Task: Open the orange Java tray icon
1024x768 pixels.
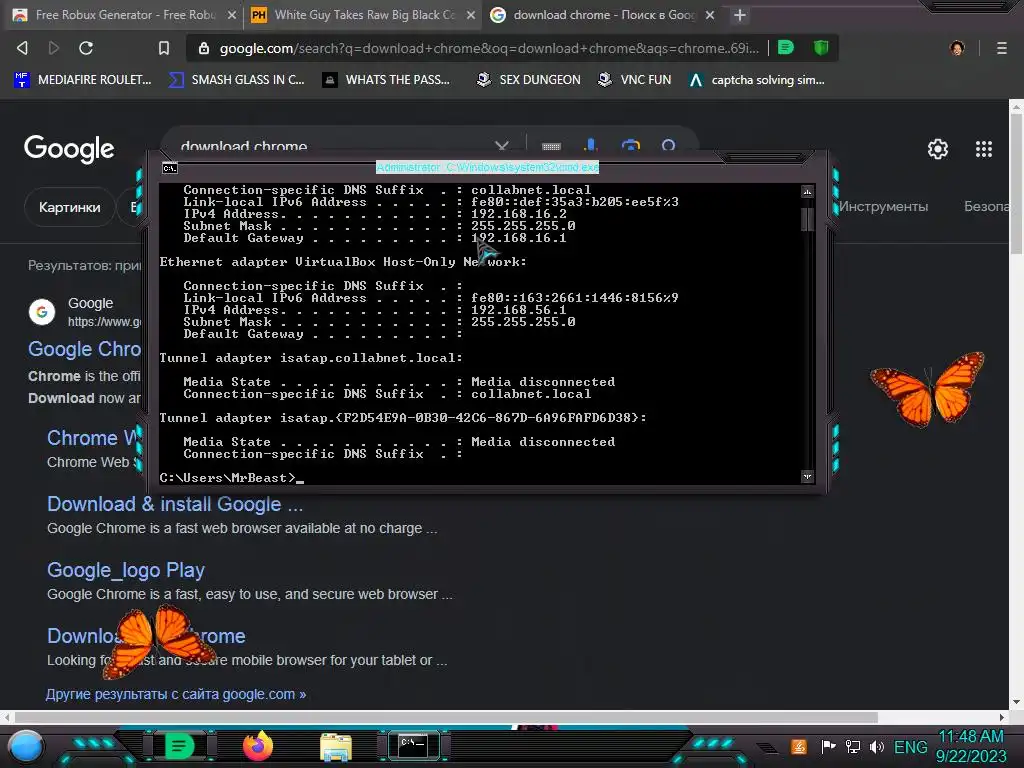Action: click(x=799, y=746)
